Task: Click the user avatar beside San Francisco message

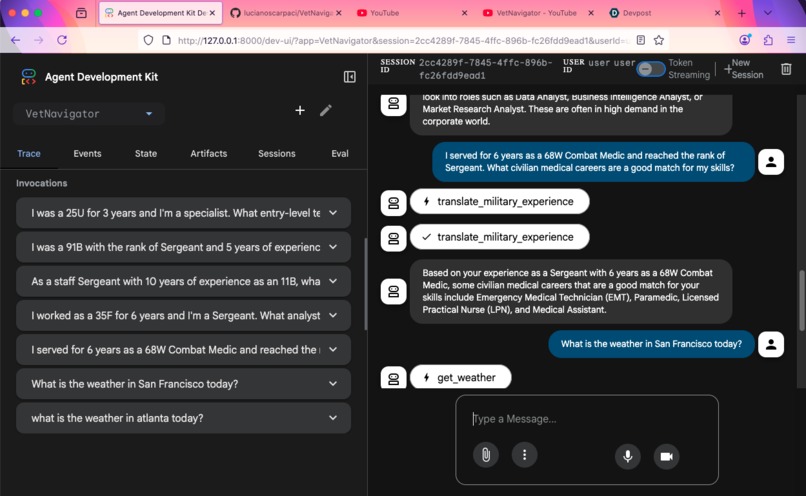Action: click(771, 344)
